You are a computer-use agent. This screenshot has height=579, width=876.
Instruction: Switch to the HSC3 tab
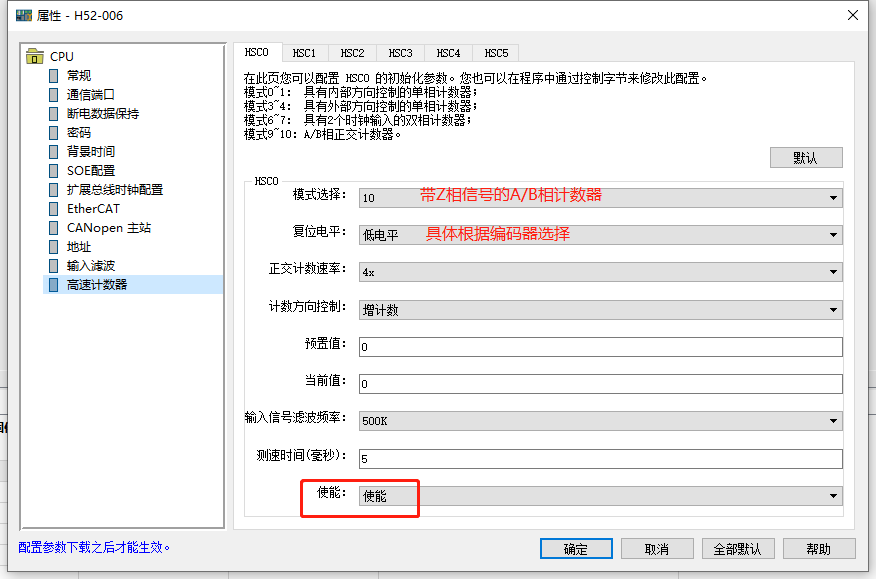click(401, 53)
